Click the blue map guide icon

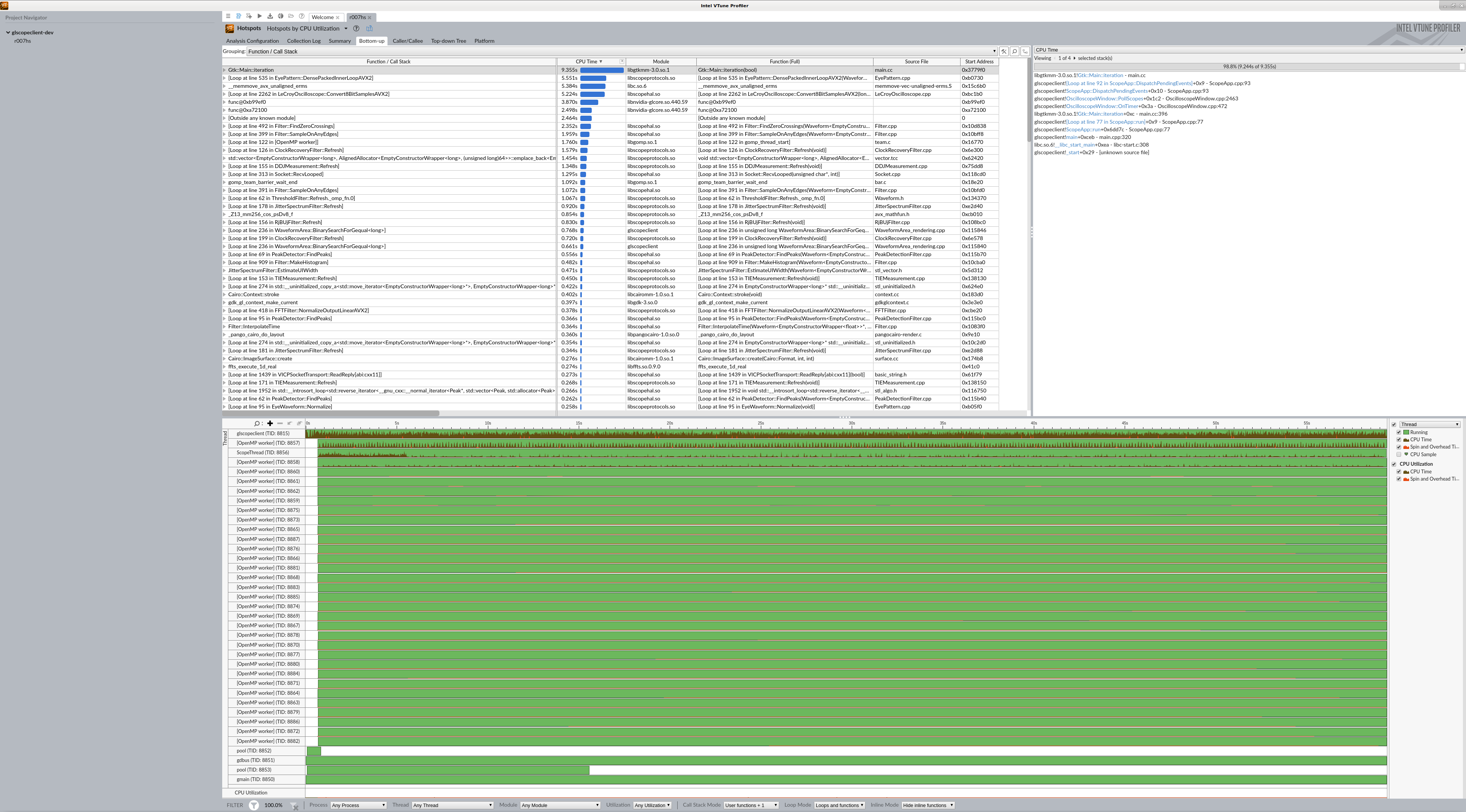369,29
